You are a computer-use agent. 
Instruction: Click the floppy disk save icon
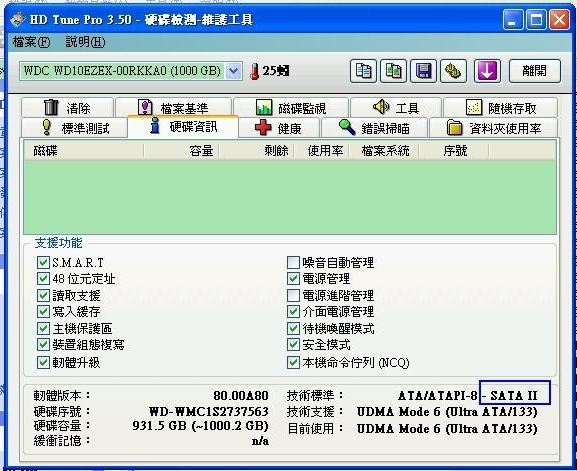point(424,71)
